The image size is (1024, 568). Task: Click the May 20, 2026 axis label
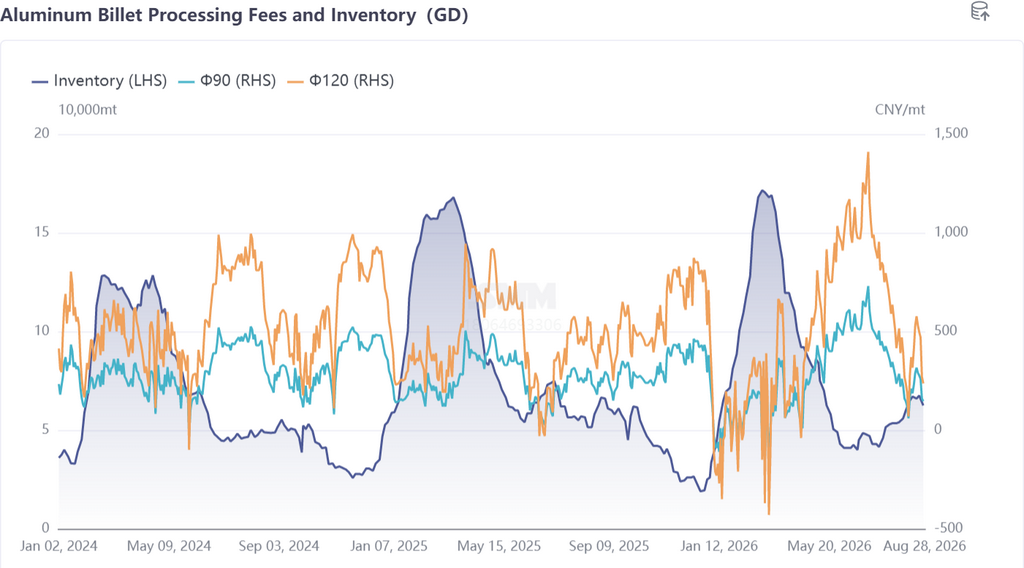(829, 546)
